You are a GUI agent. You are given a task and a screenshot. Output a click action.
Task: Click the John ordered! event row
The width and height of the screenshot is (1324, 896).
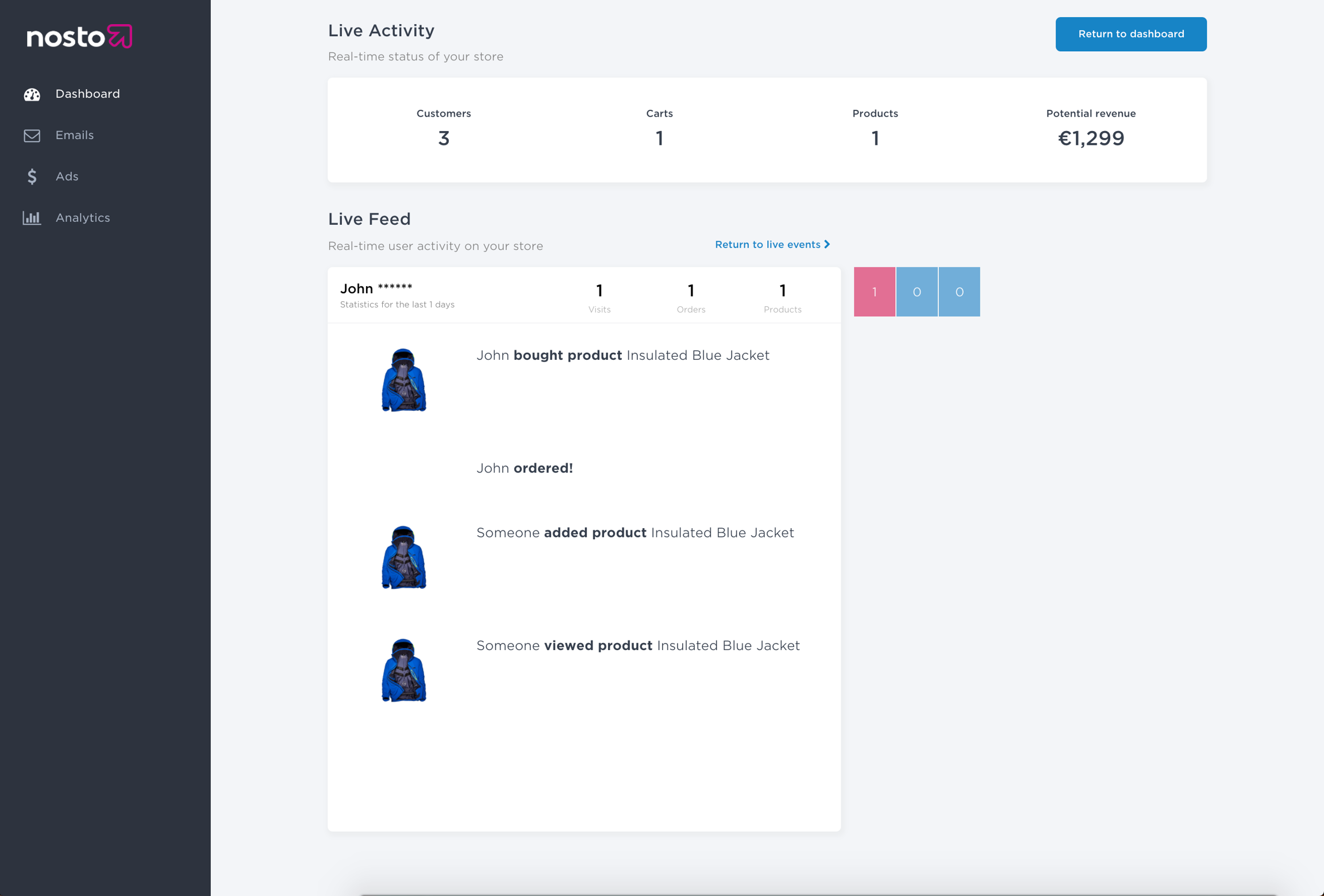pos(524,468)
